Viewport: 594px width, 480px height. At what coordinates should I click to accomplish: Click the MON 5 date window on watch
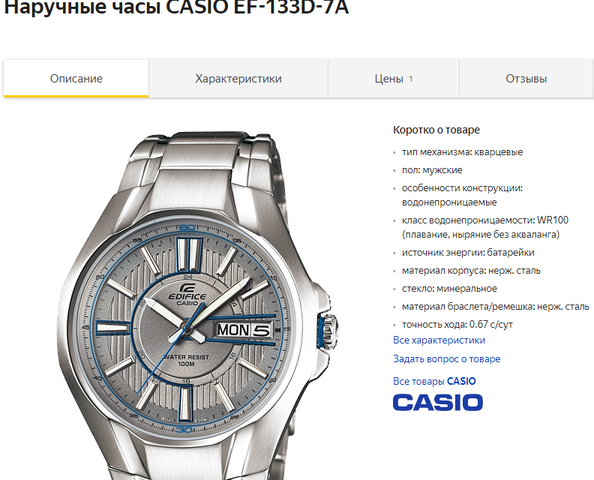point(244,330)
